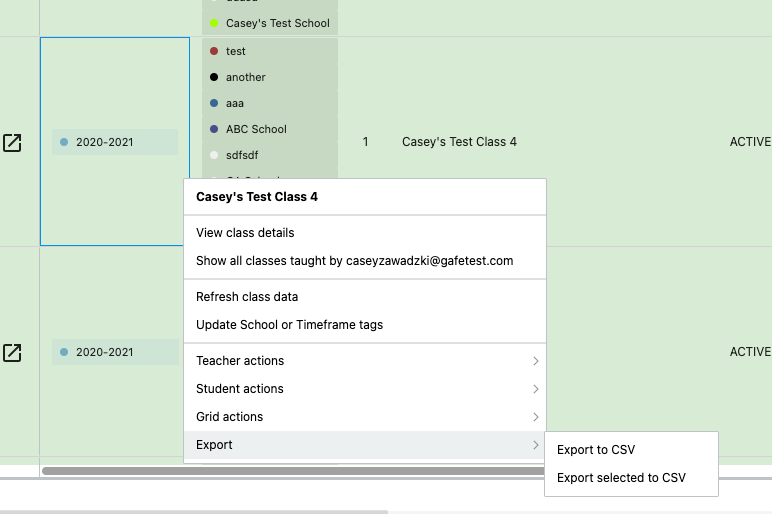Click the ACTIVE status in the top row
Image resolution: width=772 pixels, height=514 pixels.
(x=750, y=142)
